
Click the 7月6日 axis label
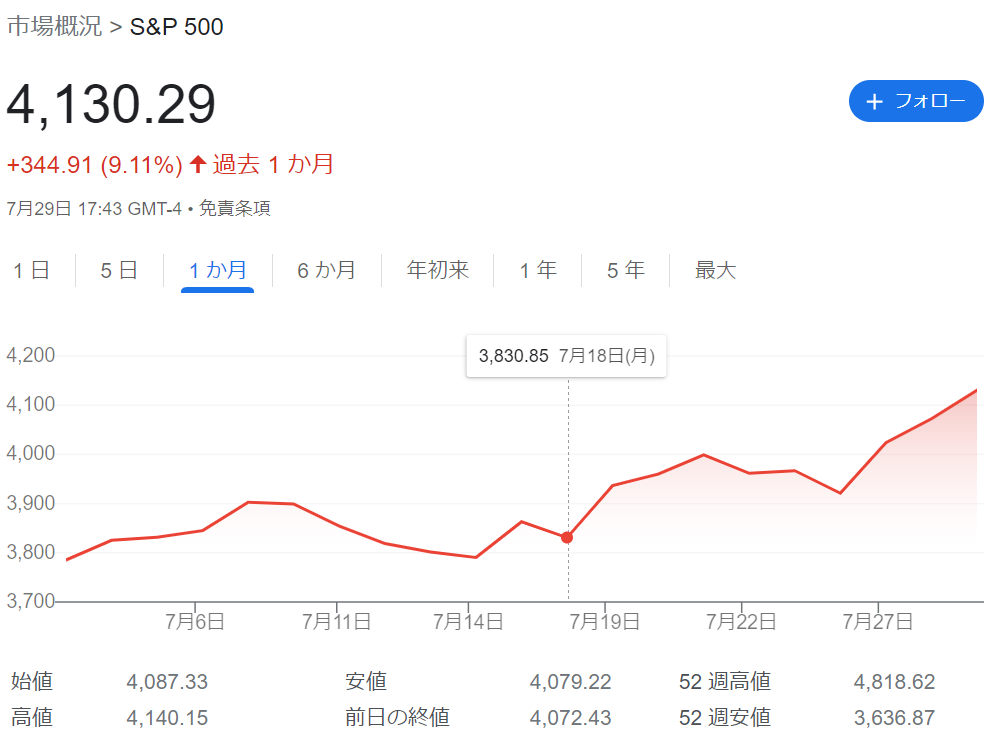(x=195, y=621)
